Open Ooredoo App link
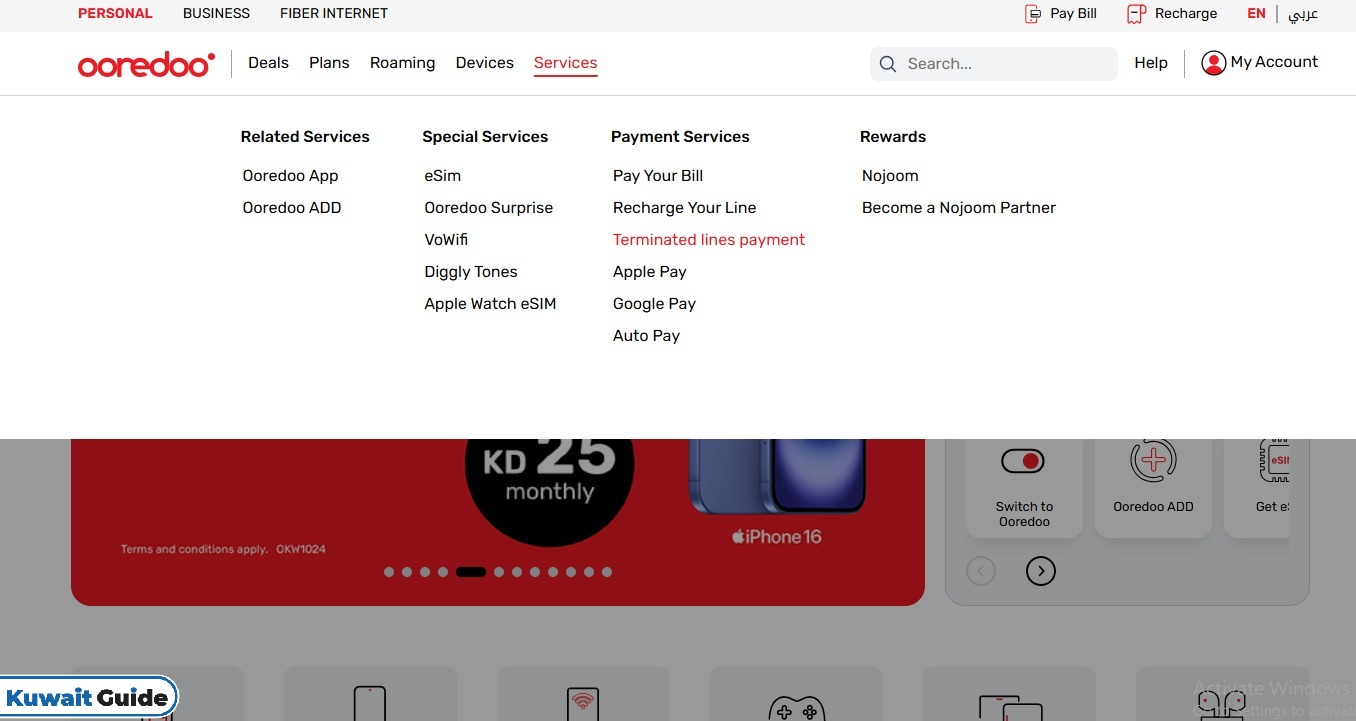 pos(290,176)
